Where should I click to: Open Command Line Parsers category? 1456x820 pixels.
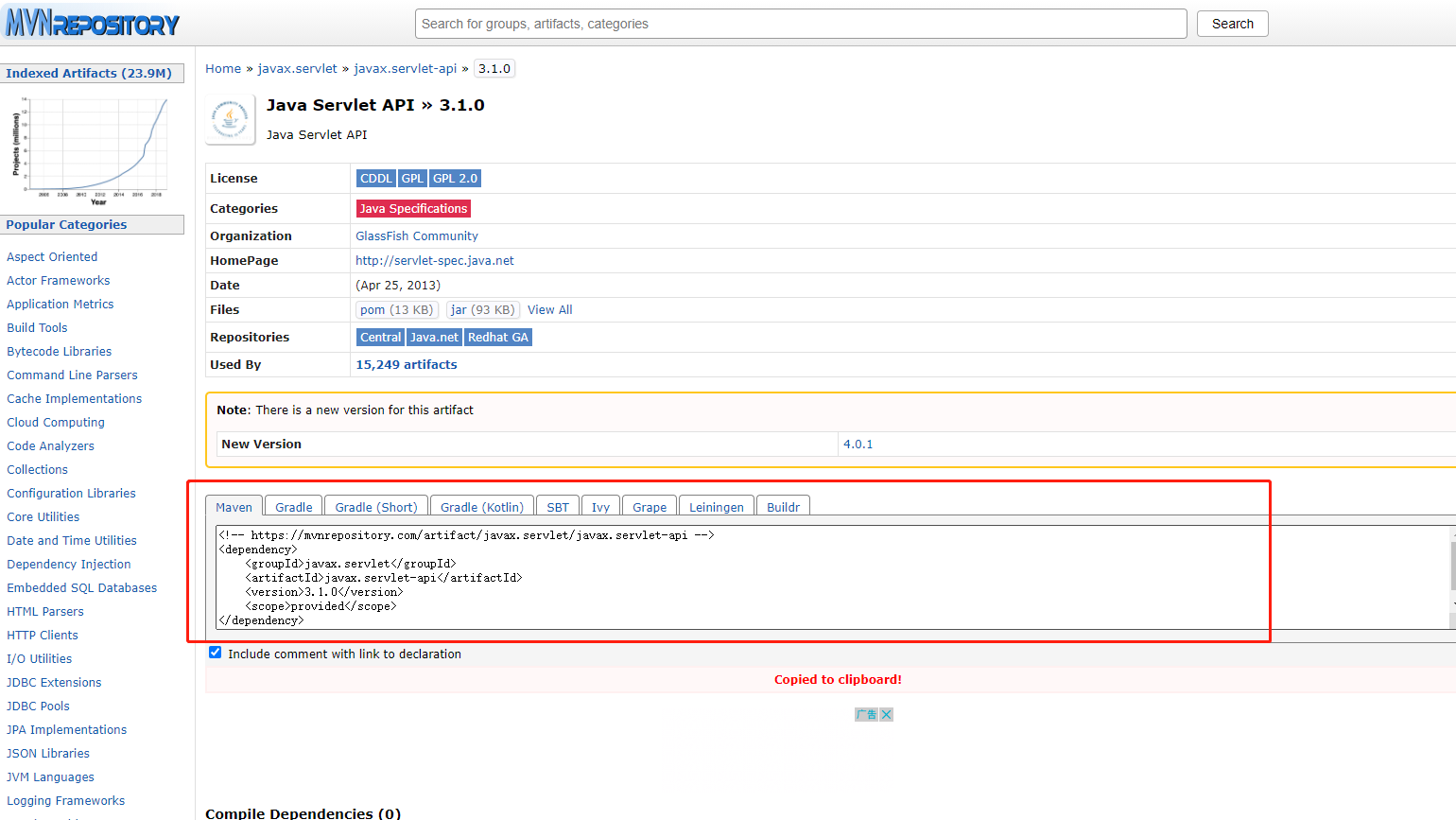point(72,375)
